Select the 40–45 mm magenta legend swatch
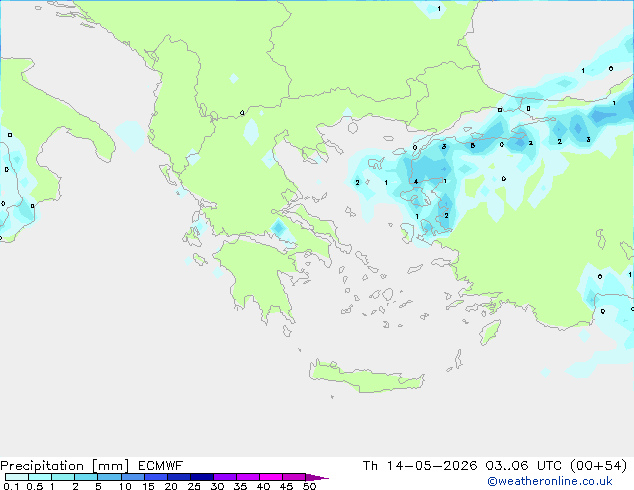Viewport: 634px width, 490px height. 271,477
